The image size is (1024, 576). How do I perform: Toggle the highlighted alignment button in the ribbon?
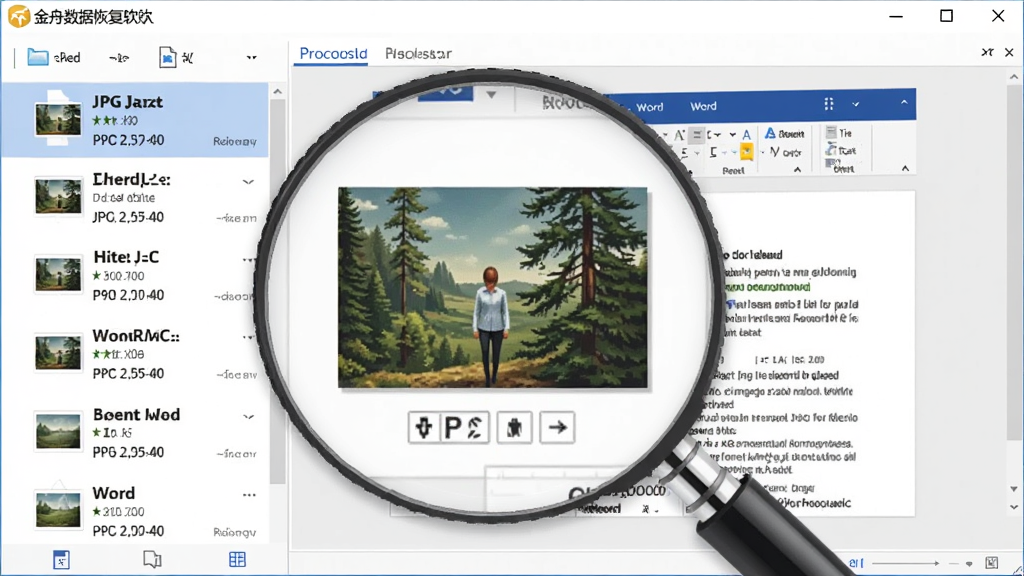click(697, 135)
